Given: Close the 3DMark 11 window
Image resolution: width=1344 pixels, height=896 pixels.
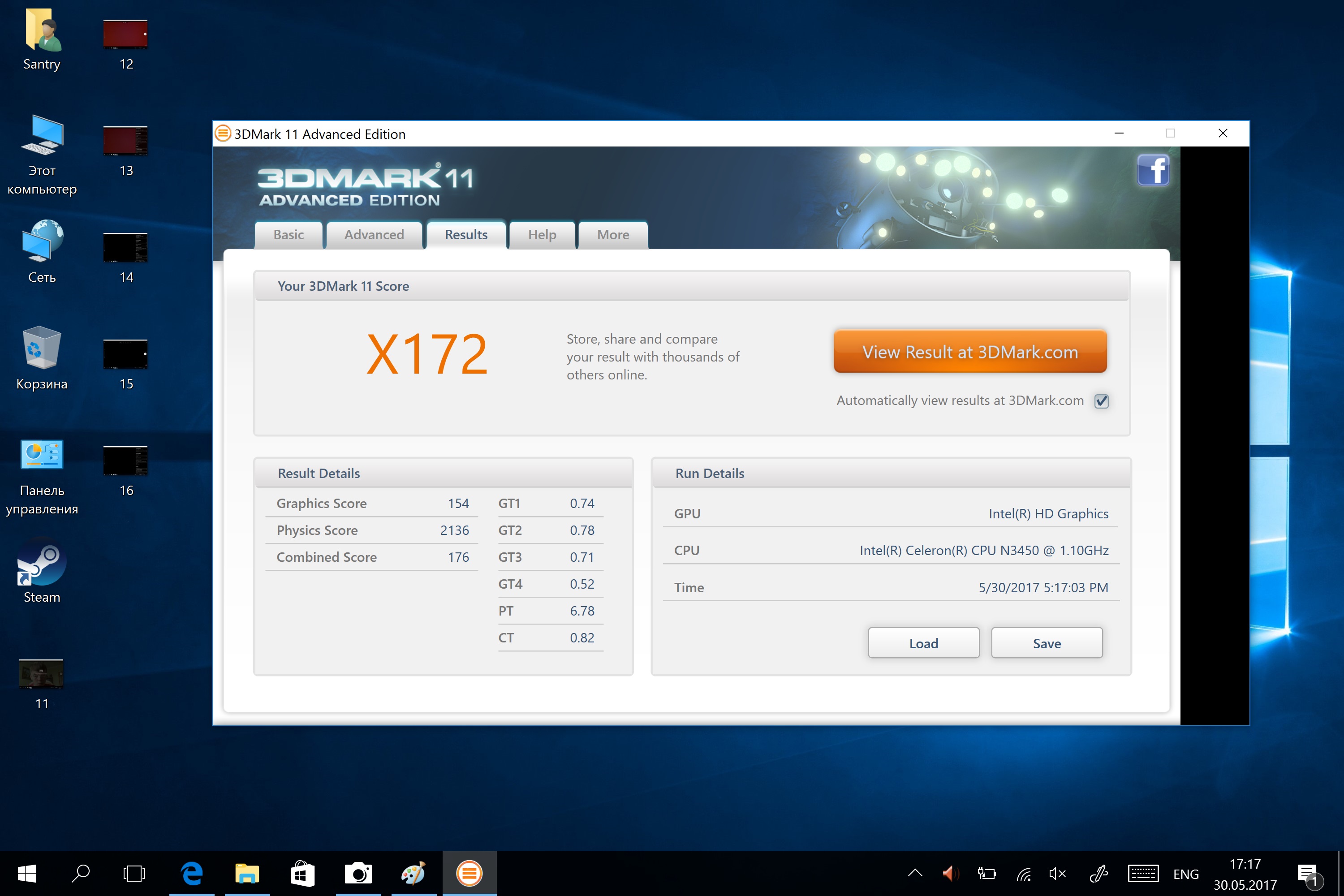Looking at the screenshot, I should [x=1223, y=133].
